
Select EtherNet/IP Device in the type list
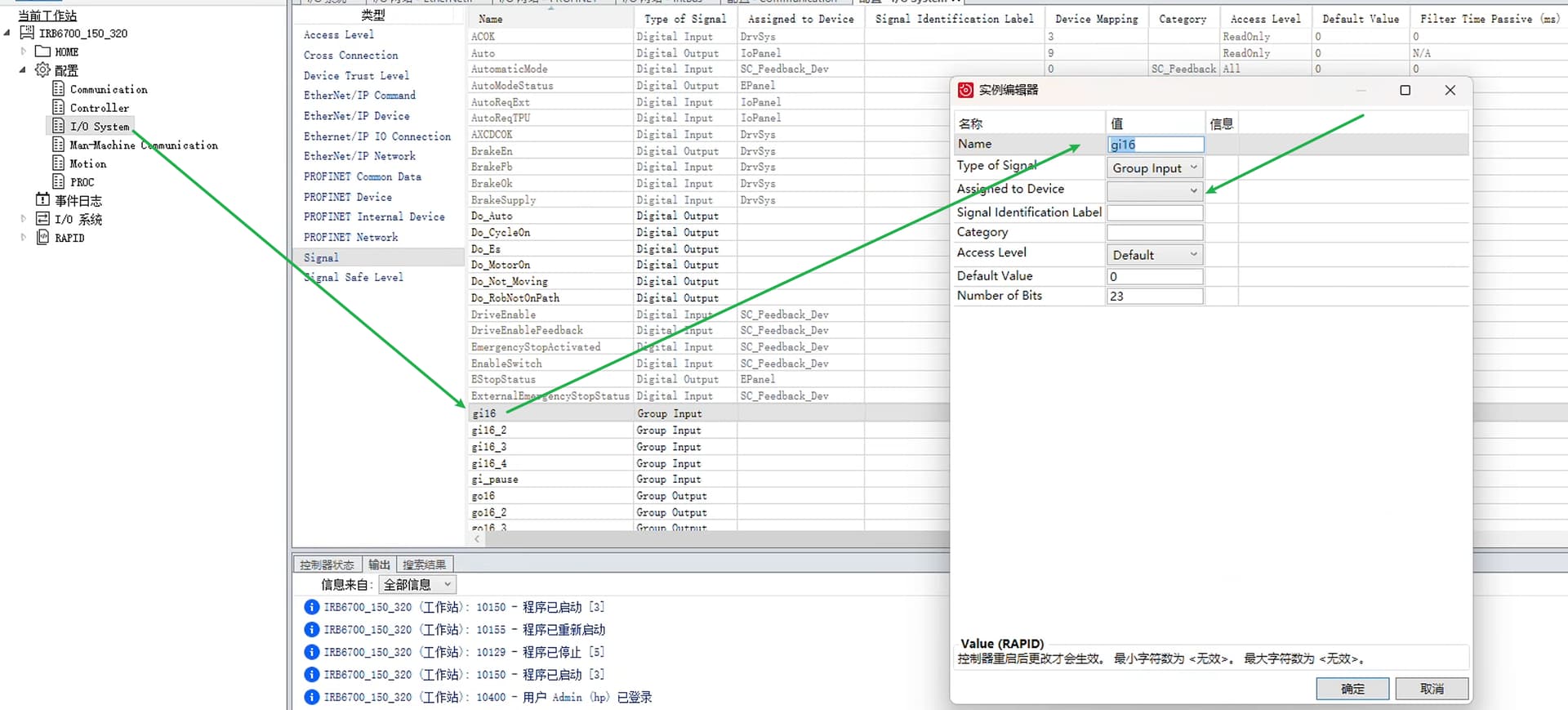[357, 116]
